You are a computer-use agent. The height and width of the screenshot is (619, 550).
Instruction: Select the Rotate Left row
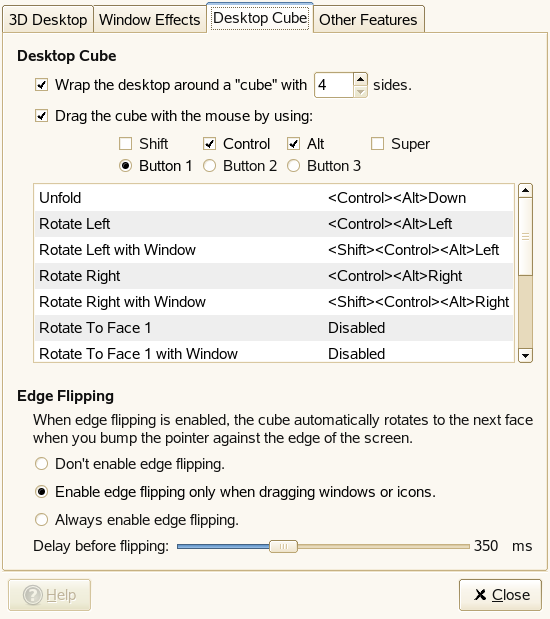pyautogui.click(x=274, y=224)
